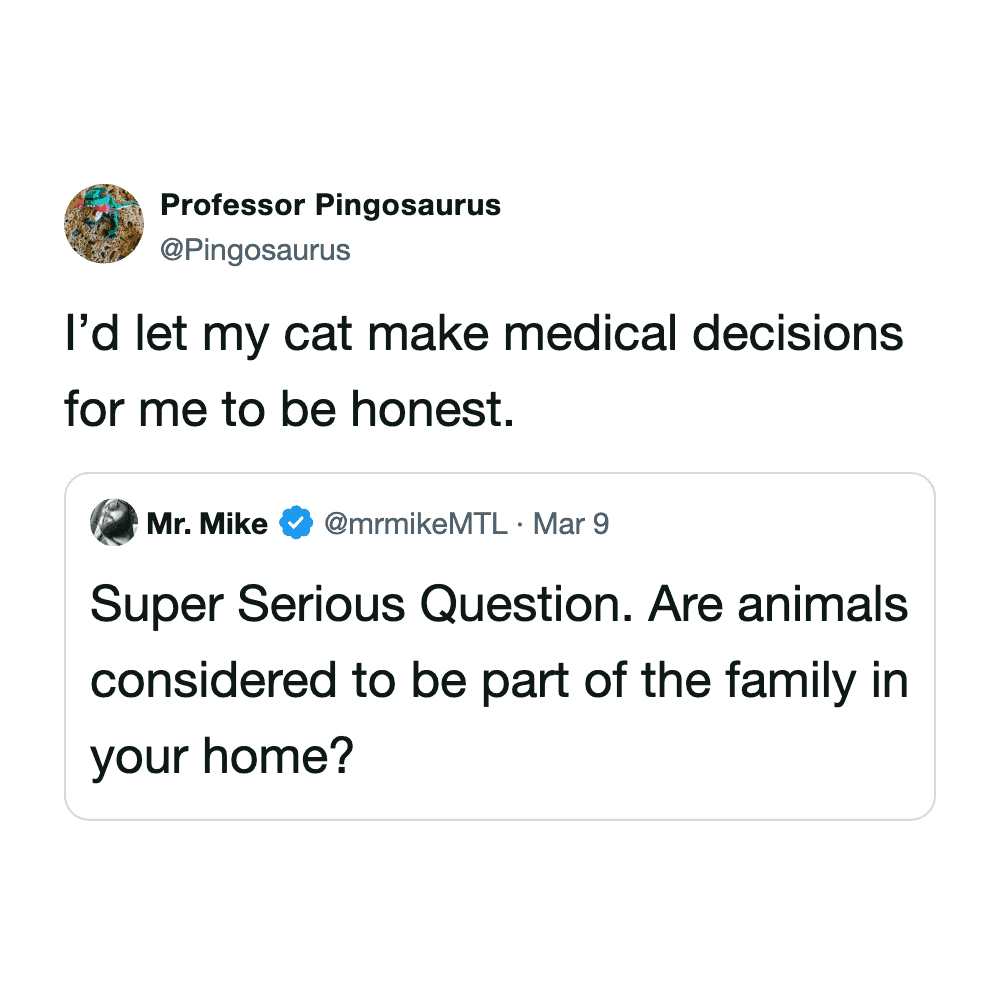
Task: Click the 'your home?' line in the quoted tweet
Action: coord(222,758)
